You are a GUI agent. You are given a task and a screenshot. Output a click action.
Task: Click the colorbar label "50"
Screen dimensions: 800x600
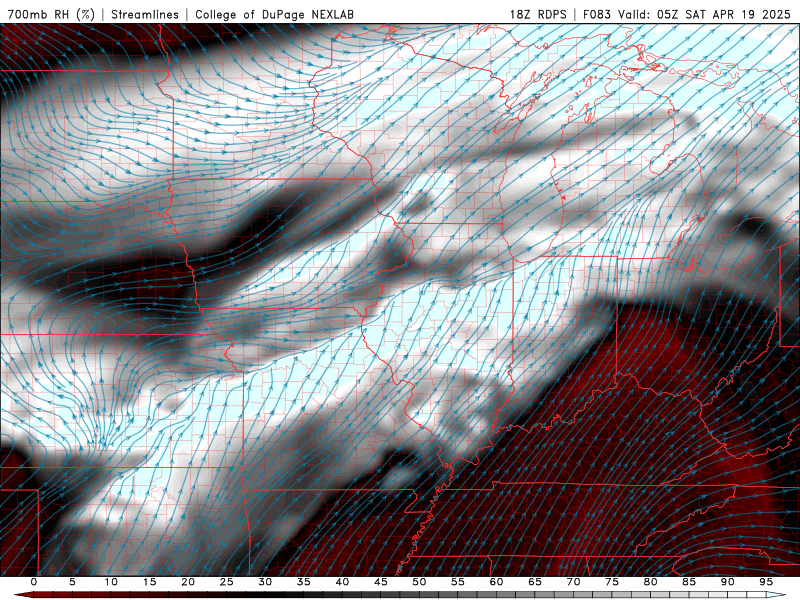419,582
